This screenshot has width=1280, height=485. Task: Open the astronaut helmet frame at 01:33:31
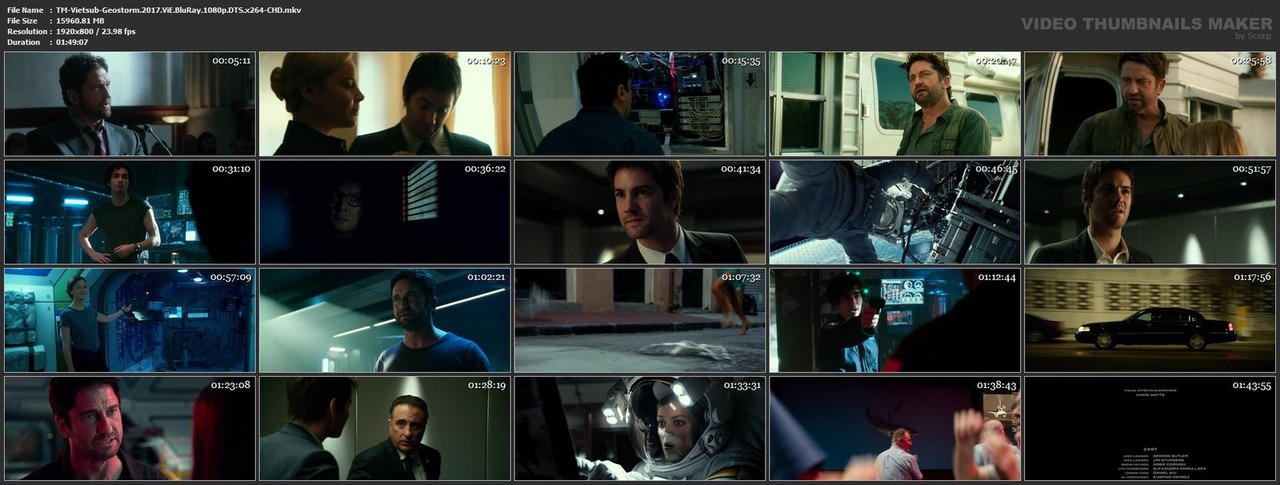(640, 428)
